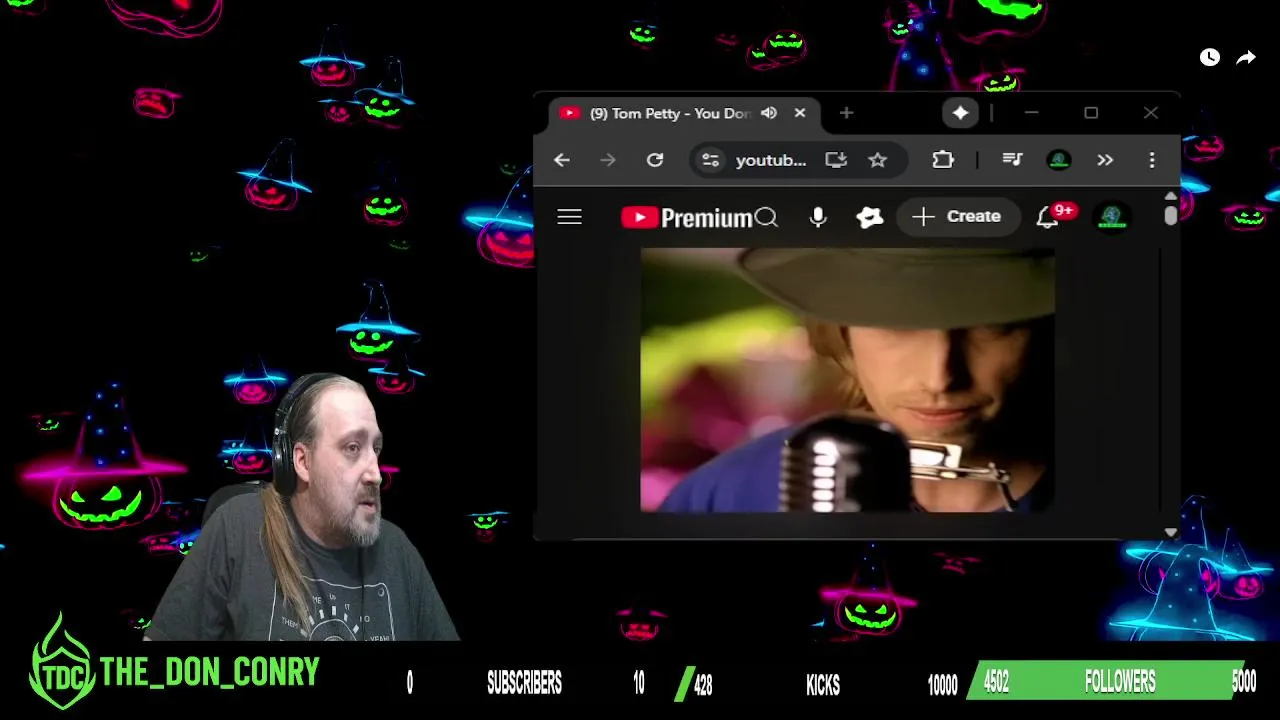
Task: Open a new browser tab
Action: point(846,113)
